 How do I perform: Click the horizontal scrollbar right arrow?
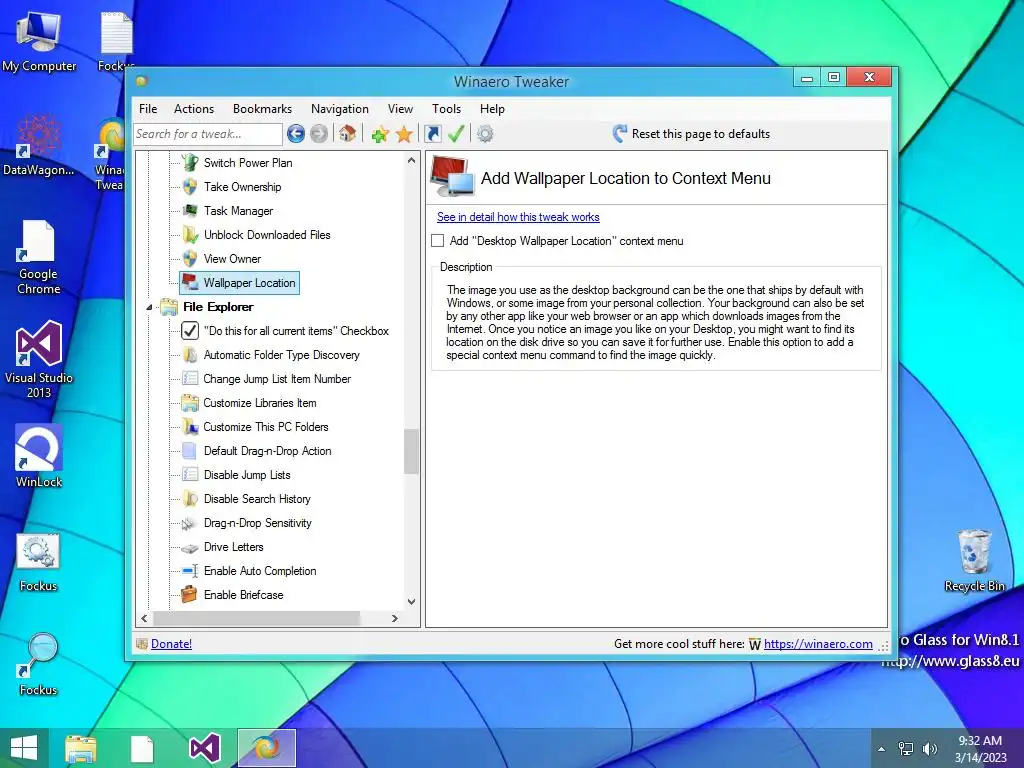pyautogui.click(x=394, y=618)
